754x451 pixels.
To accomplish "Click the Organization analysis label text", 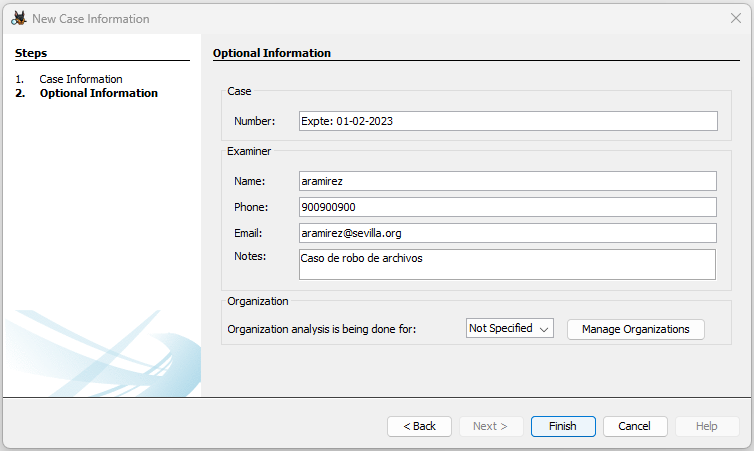I will coord(322,329).
